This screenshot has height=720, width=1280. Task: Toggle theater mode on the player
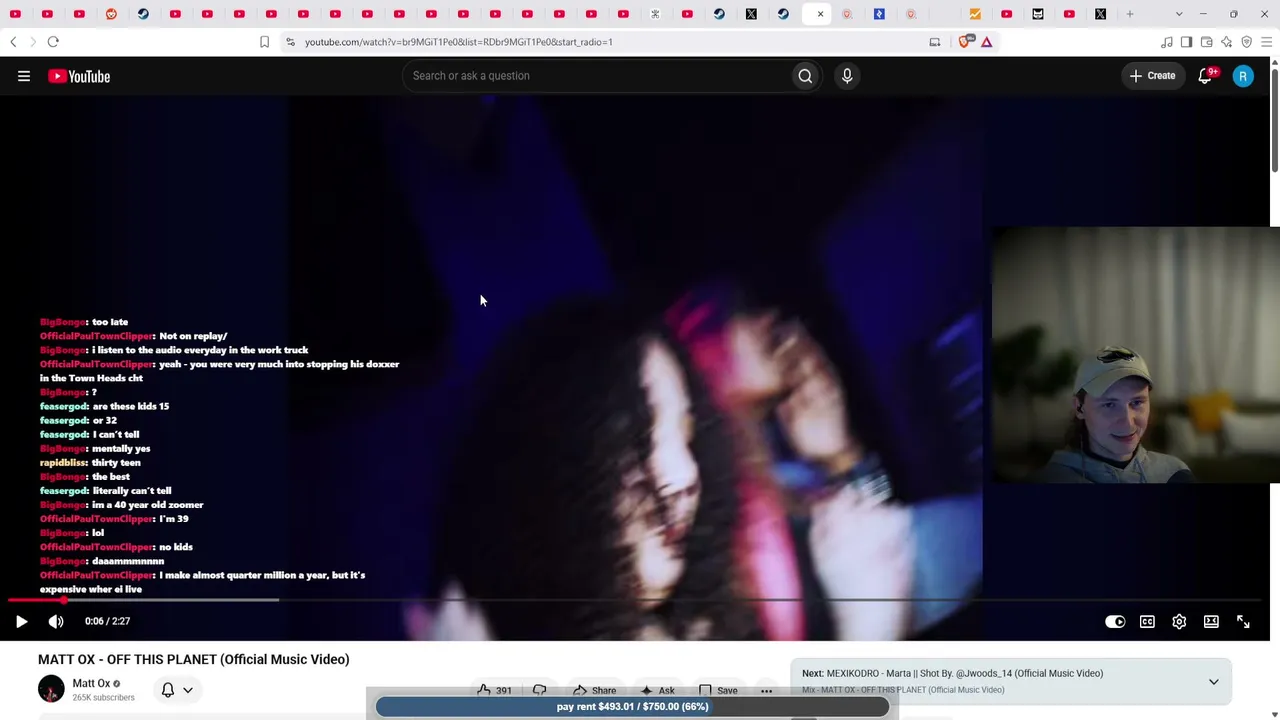(x=1211, y=622)
